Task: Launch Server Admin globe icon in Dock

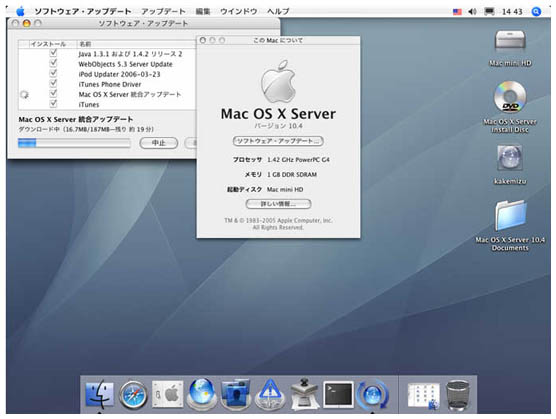Action: 201,394
